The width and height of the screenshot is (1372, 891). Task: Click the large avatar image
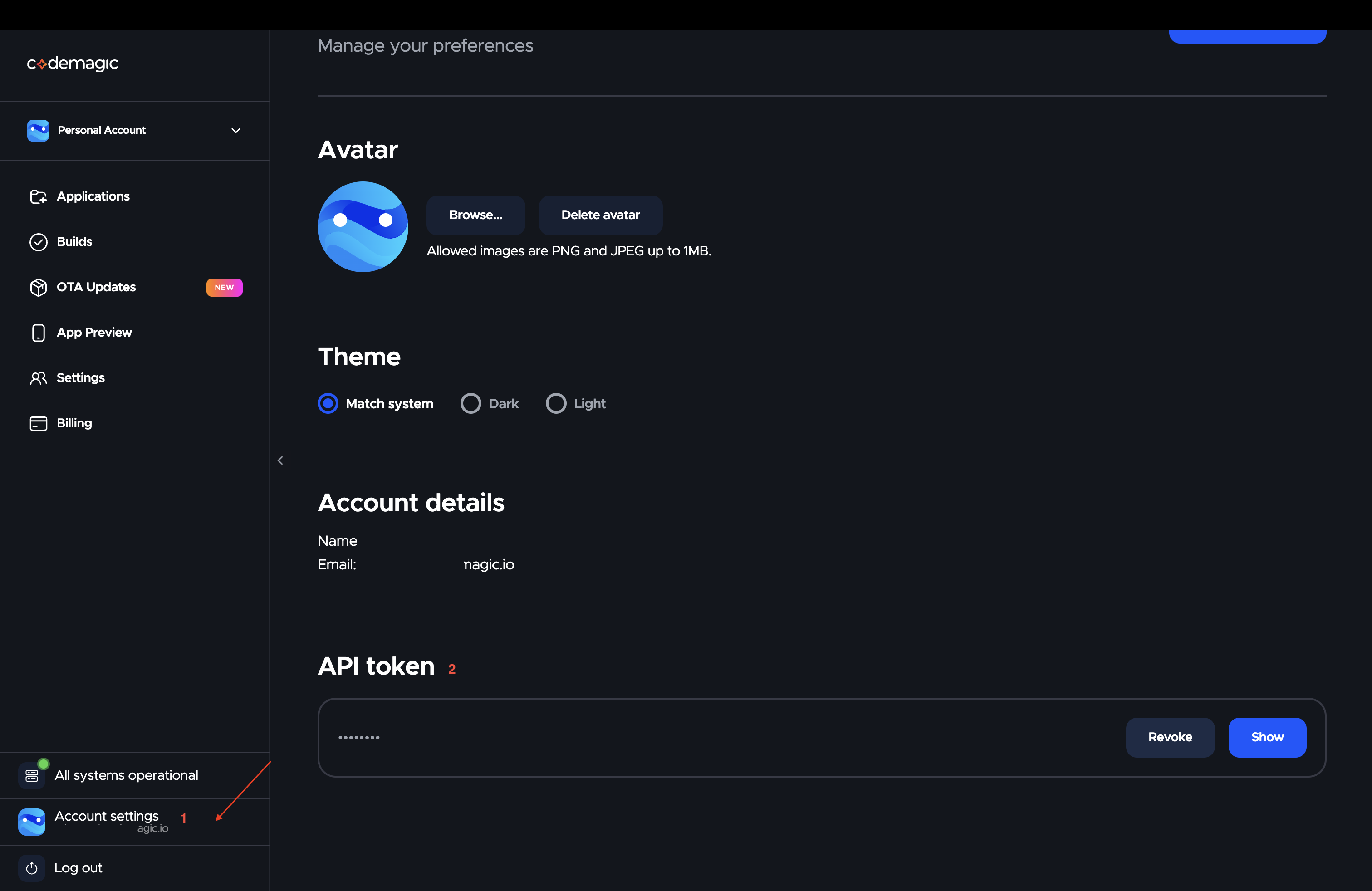[363, 226]
